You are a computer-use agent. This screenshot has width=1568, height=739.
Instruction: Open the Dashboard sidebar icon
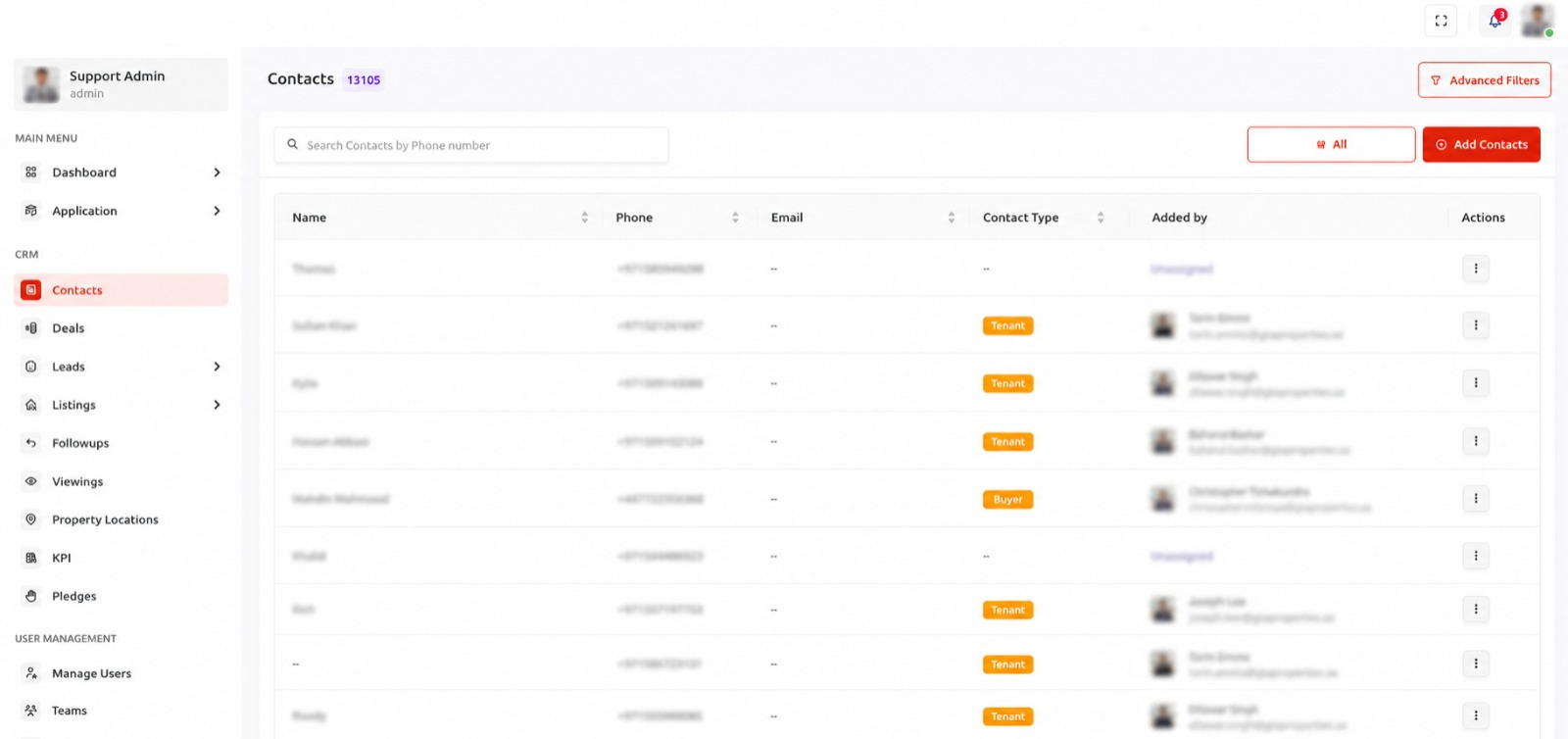point(31,172)
